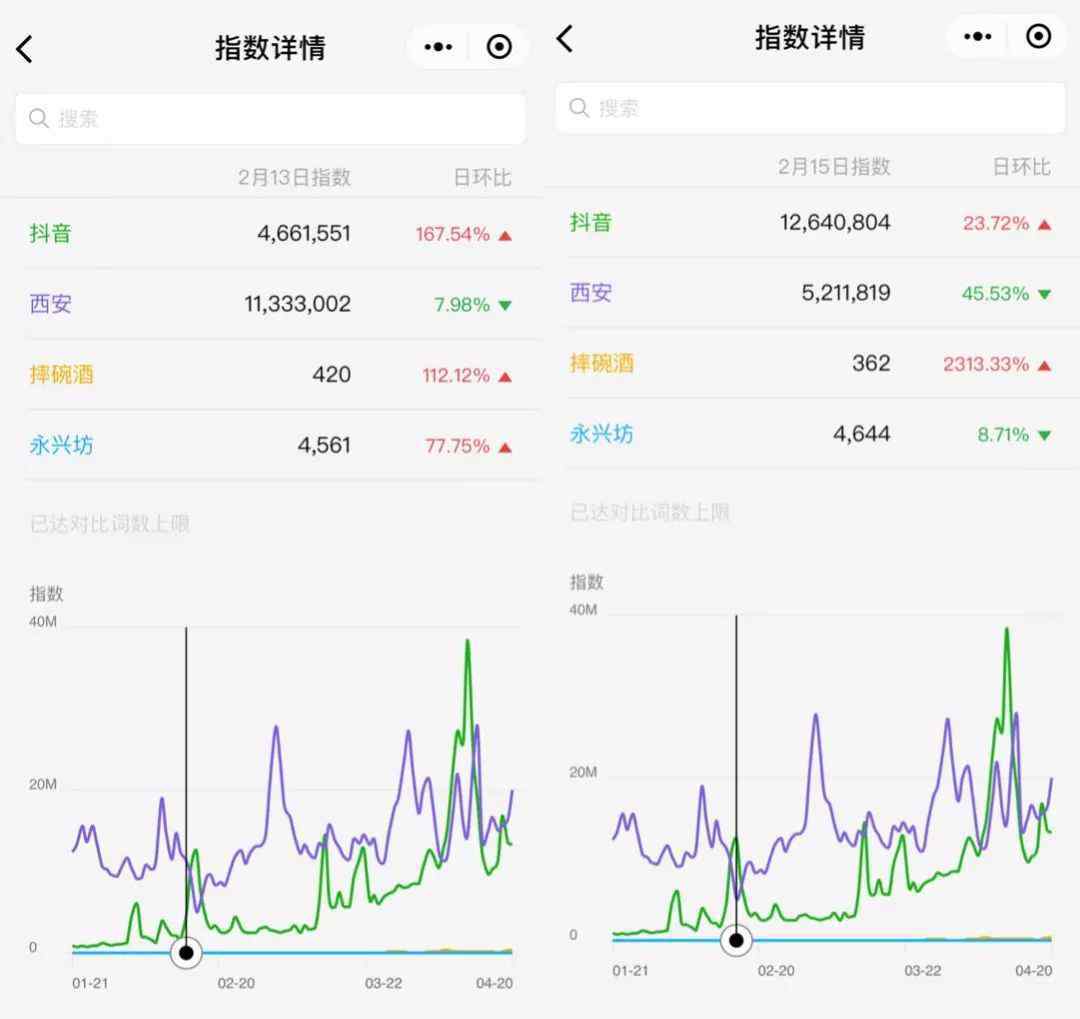
Task: Select 摔碗酒 keyword in 2月15日 panel
Action: pos(601,363)
